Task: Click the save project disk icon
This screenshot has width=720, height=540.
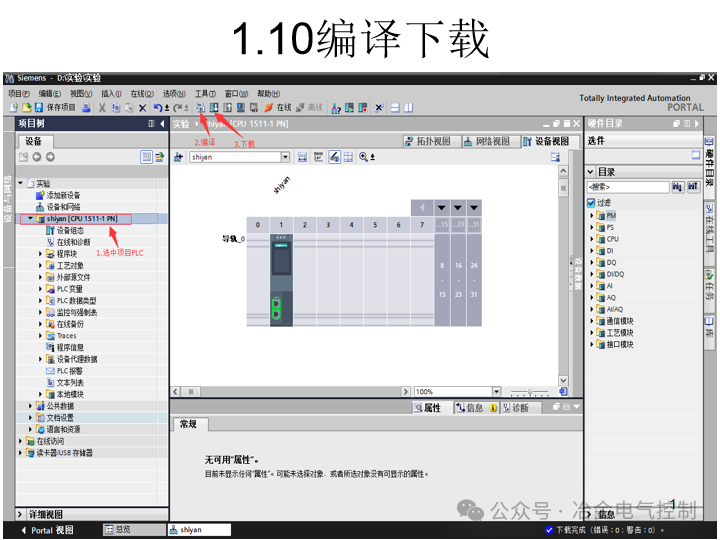Action: (x=39, y=107)
